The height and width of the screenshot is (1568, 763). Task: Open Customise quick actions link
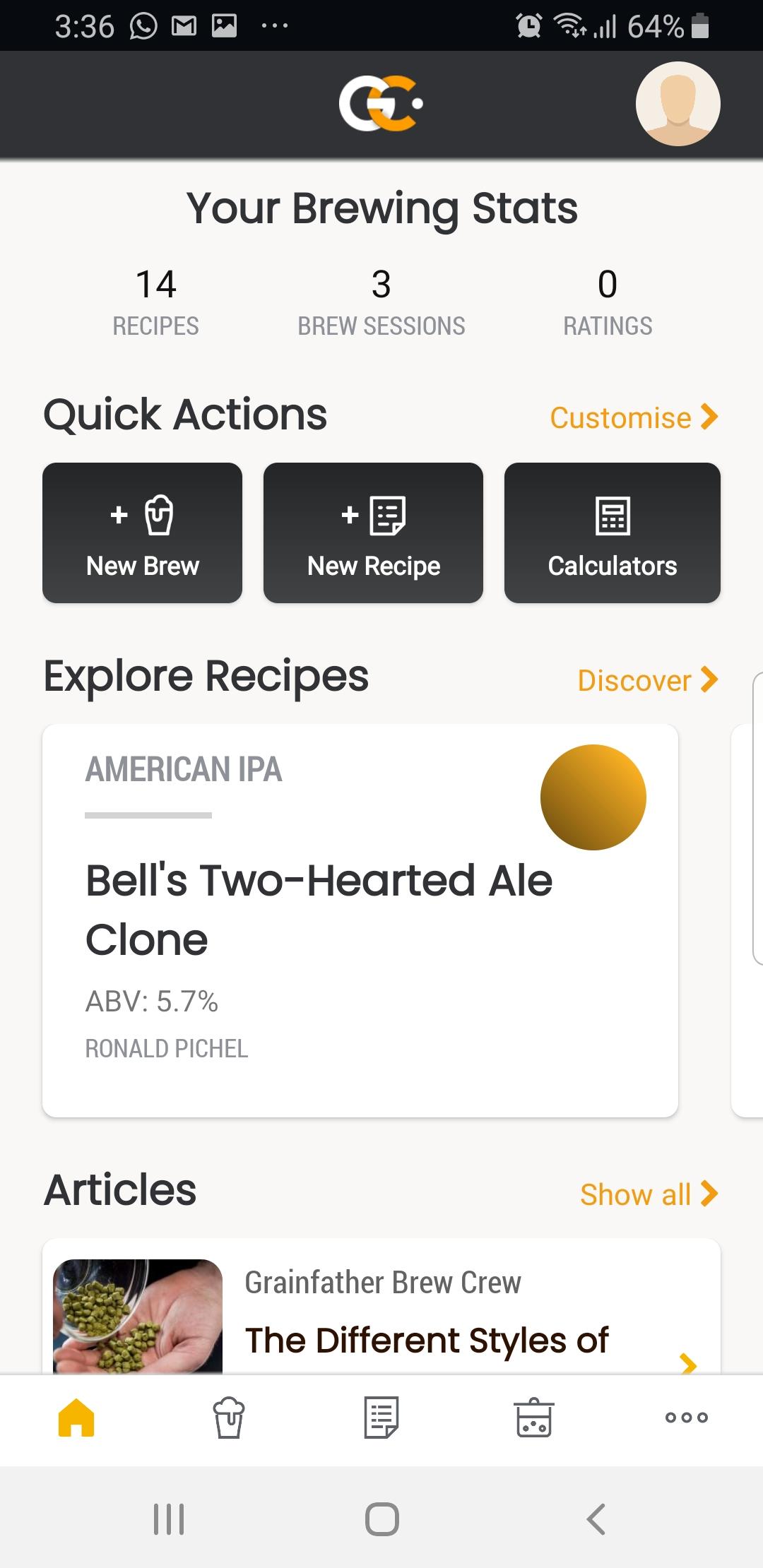click(634, 417)
